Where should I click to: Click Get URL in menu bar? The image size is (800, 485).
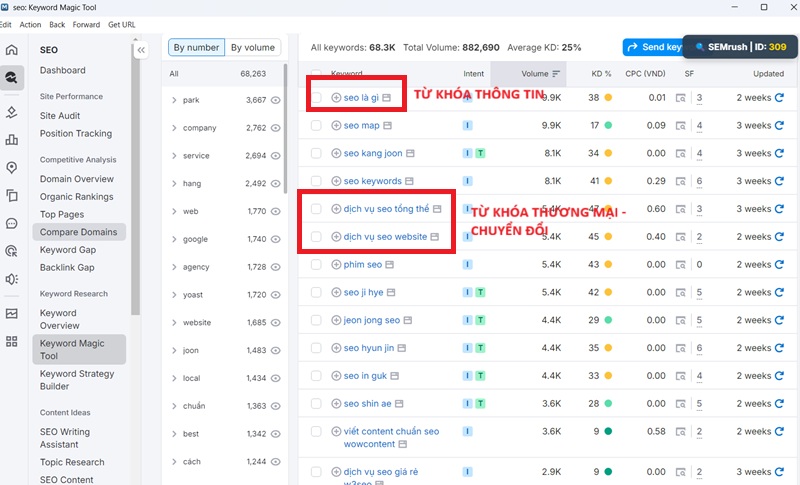[x=121, y=24]
